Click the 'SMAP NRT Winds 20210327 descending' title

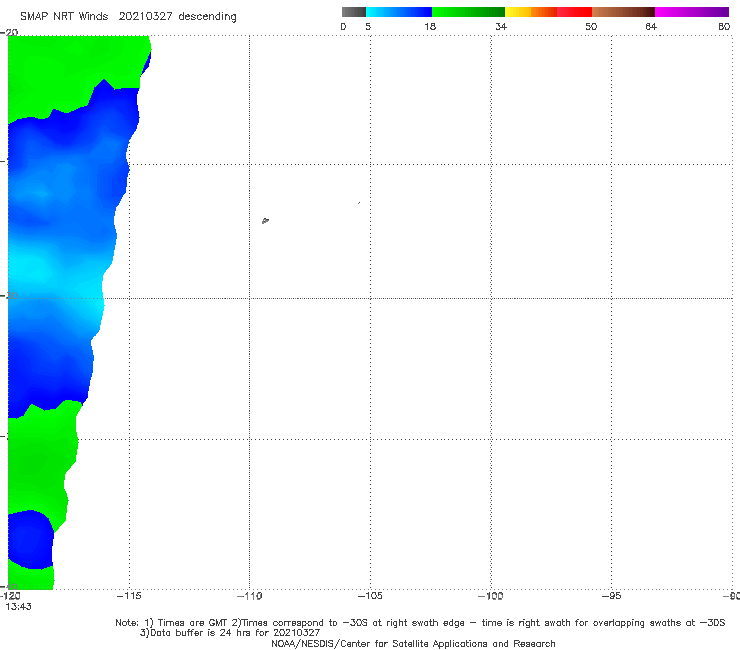[x=128, y=16]
